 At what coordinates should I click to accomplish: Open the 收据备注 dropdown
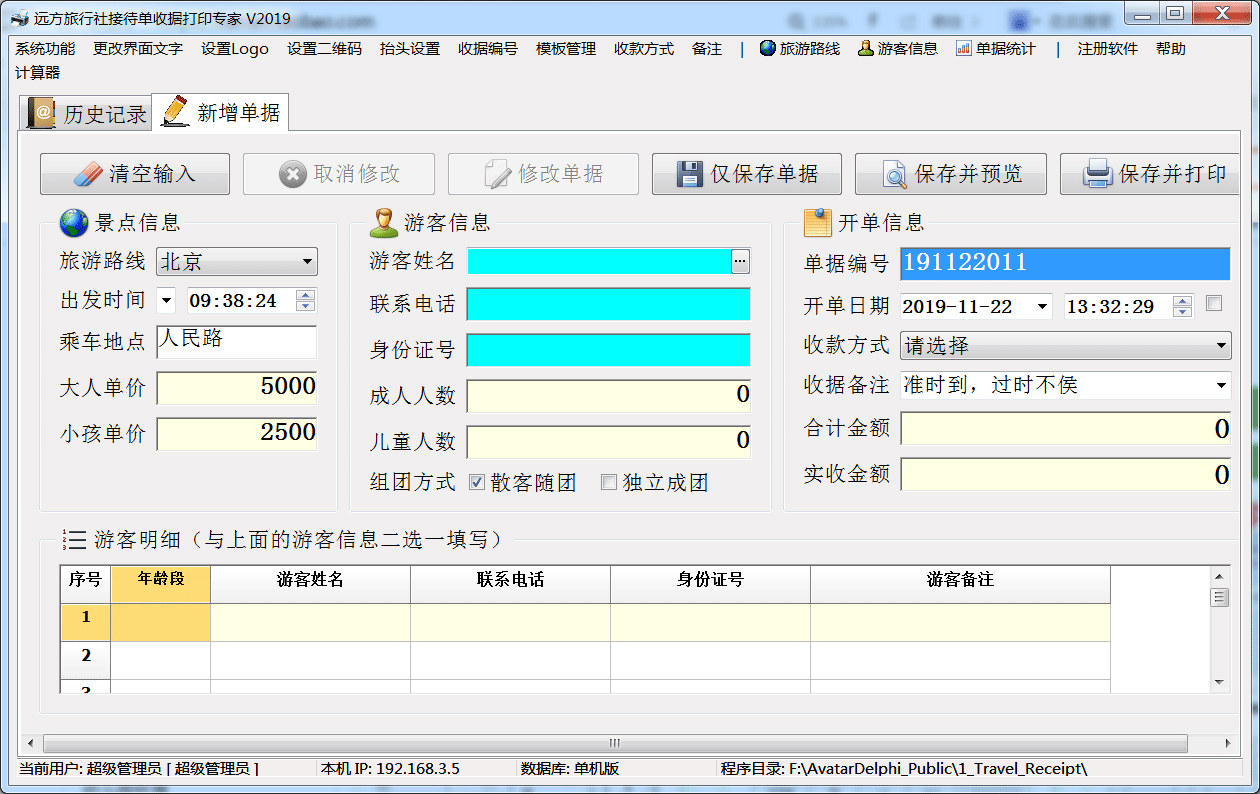coord(1222,385)
